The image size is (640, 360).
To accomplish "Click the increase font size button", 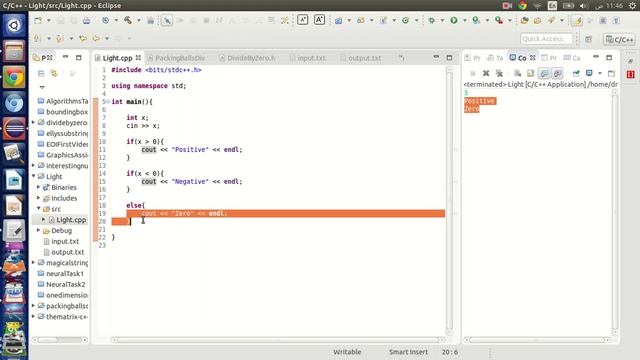I will pos(319,20).
